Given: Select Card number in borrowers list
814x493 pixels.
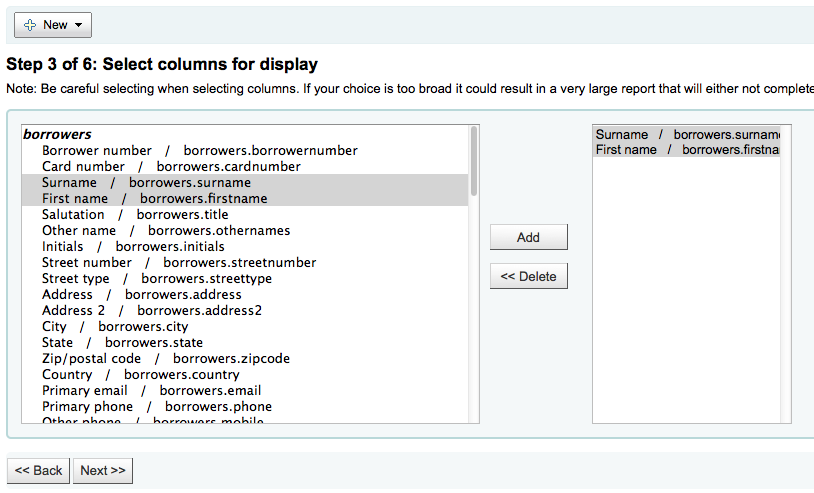Looking at the screenshot, I should pos(245,167).
